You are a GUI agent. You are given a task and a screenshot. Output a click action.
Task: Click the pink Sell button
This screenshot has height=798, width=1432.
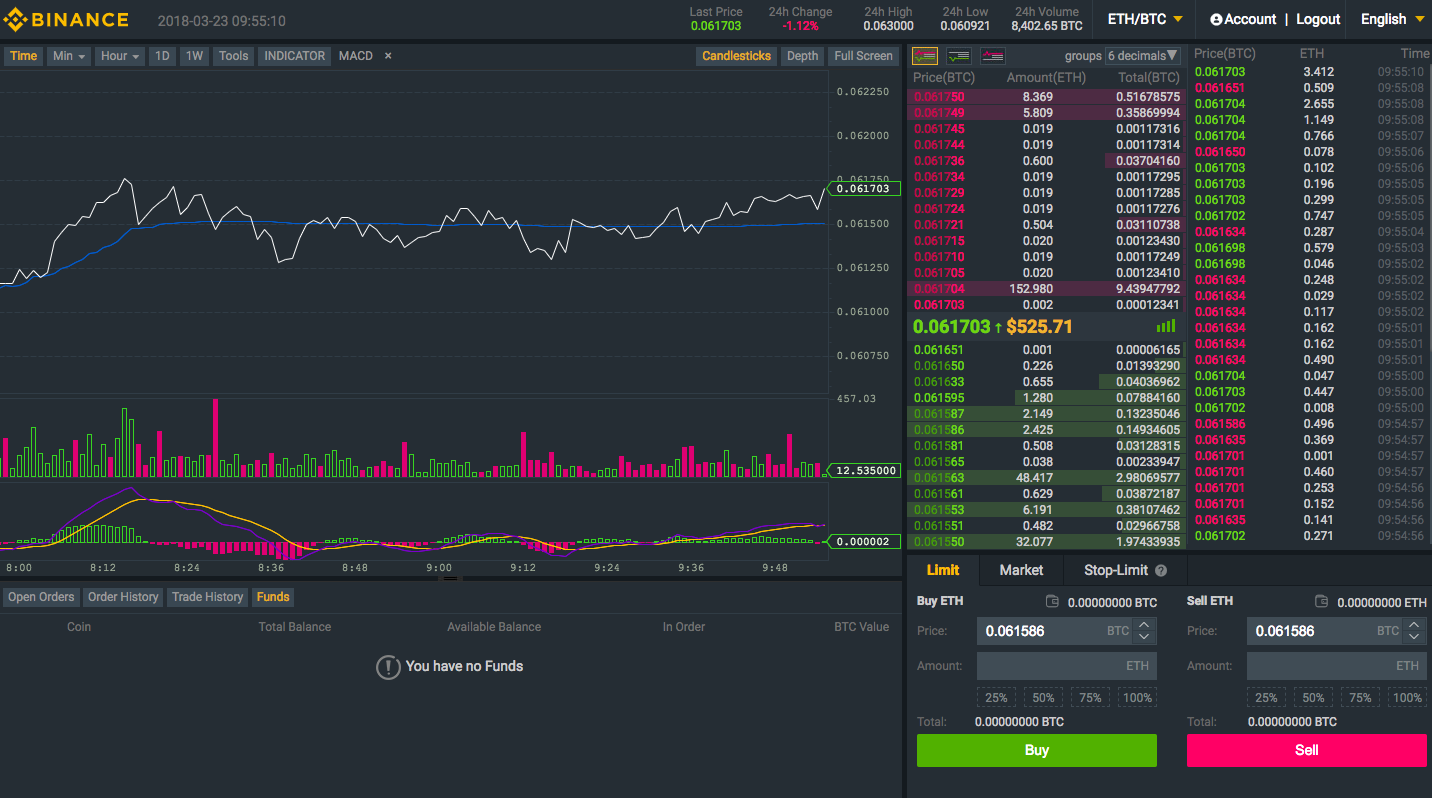click(x=1307, y=750)
